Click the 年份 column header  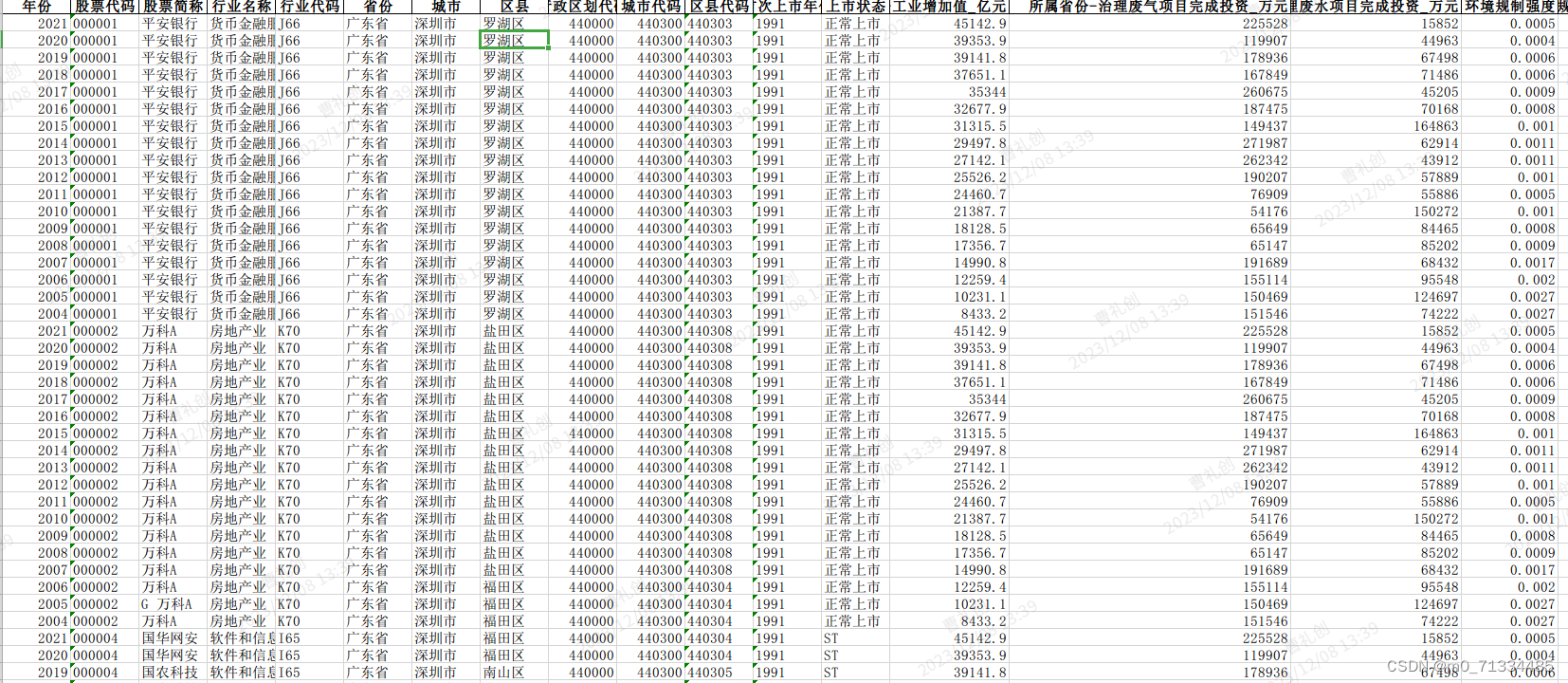(37, 7)
